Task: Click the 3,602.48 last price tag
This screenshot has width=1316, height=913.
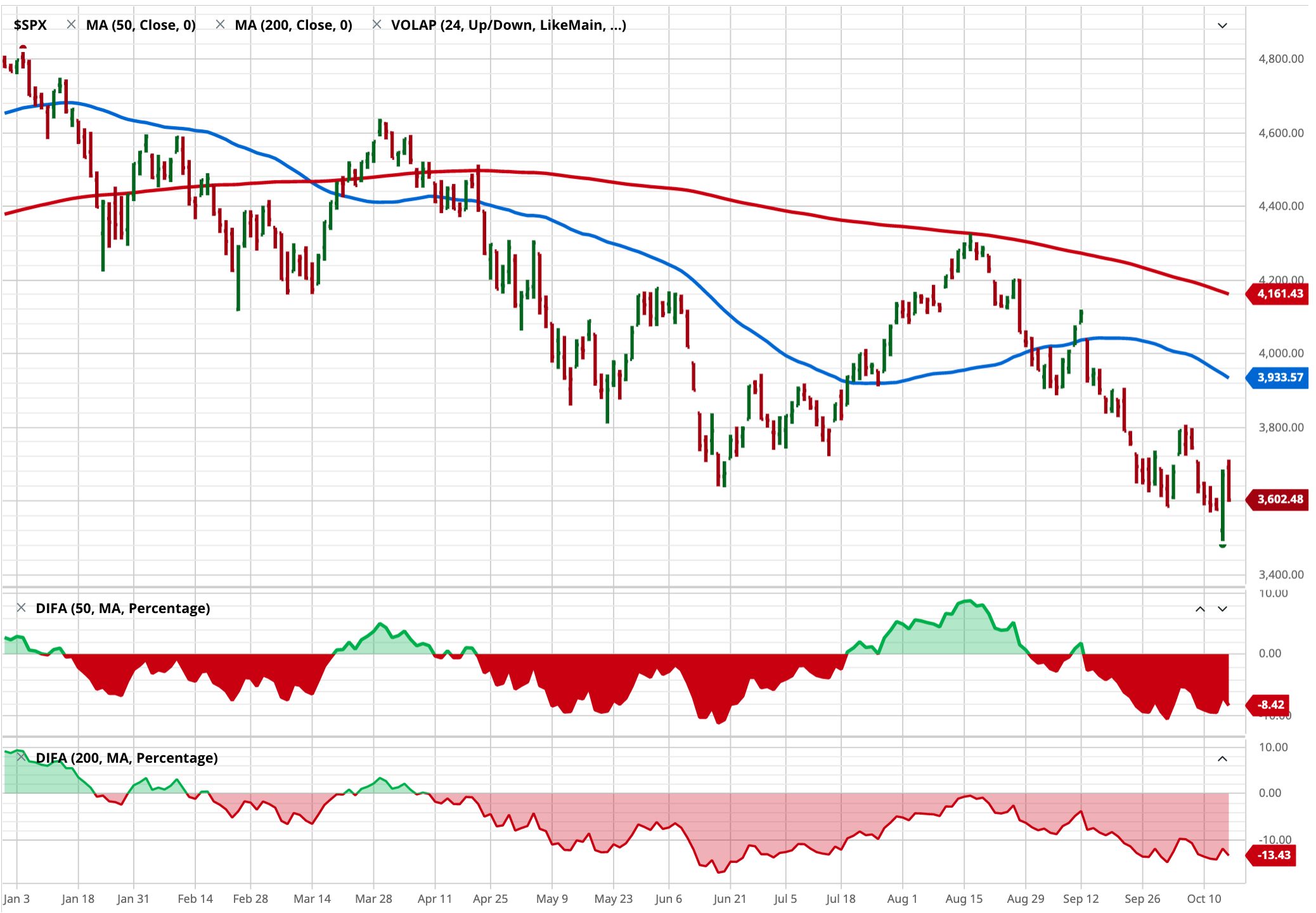Action: pyautogui.click(x=1279, y=499)
